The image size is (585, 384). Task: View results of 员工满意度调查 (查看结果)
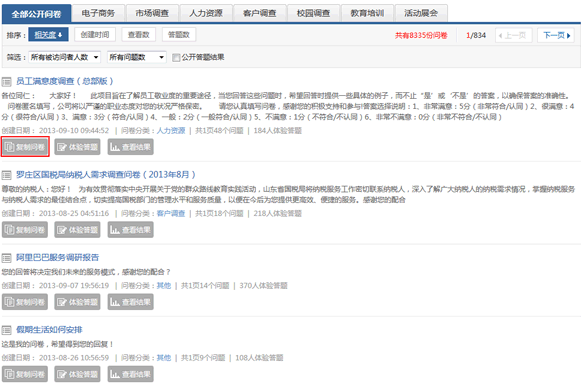(x=131, y=147)
